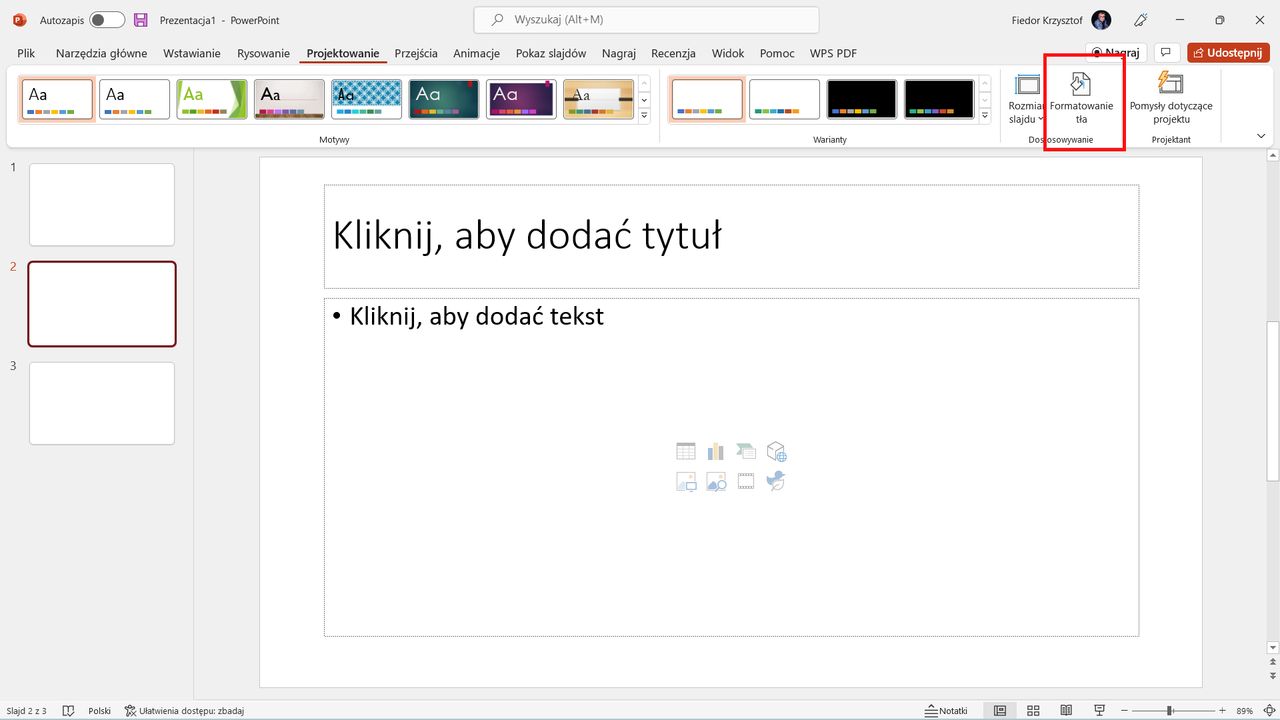Expand the Motywy gallery with its bottom chevron

pyautogui.click(x=644, y=117)
